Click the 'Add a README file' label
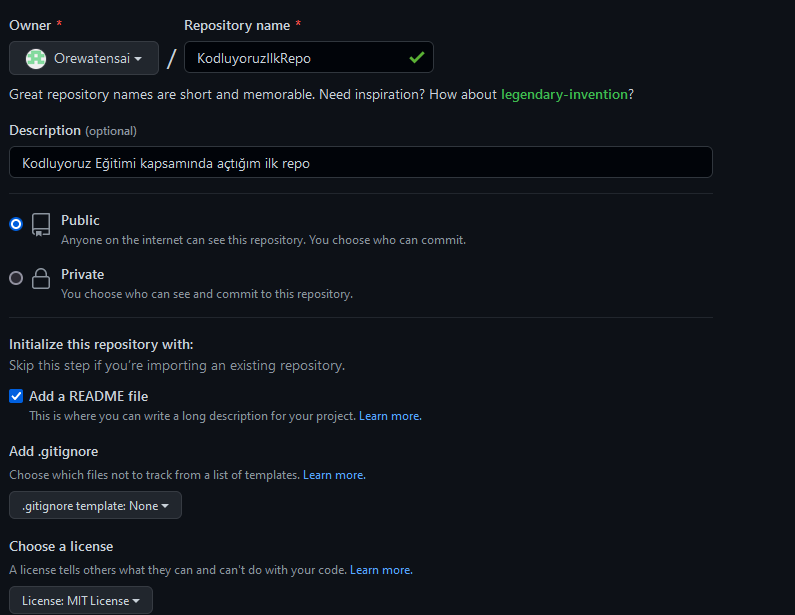795x615 pixels. pos(89,396)
